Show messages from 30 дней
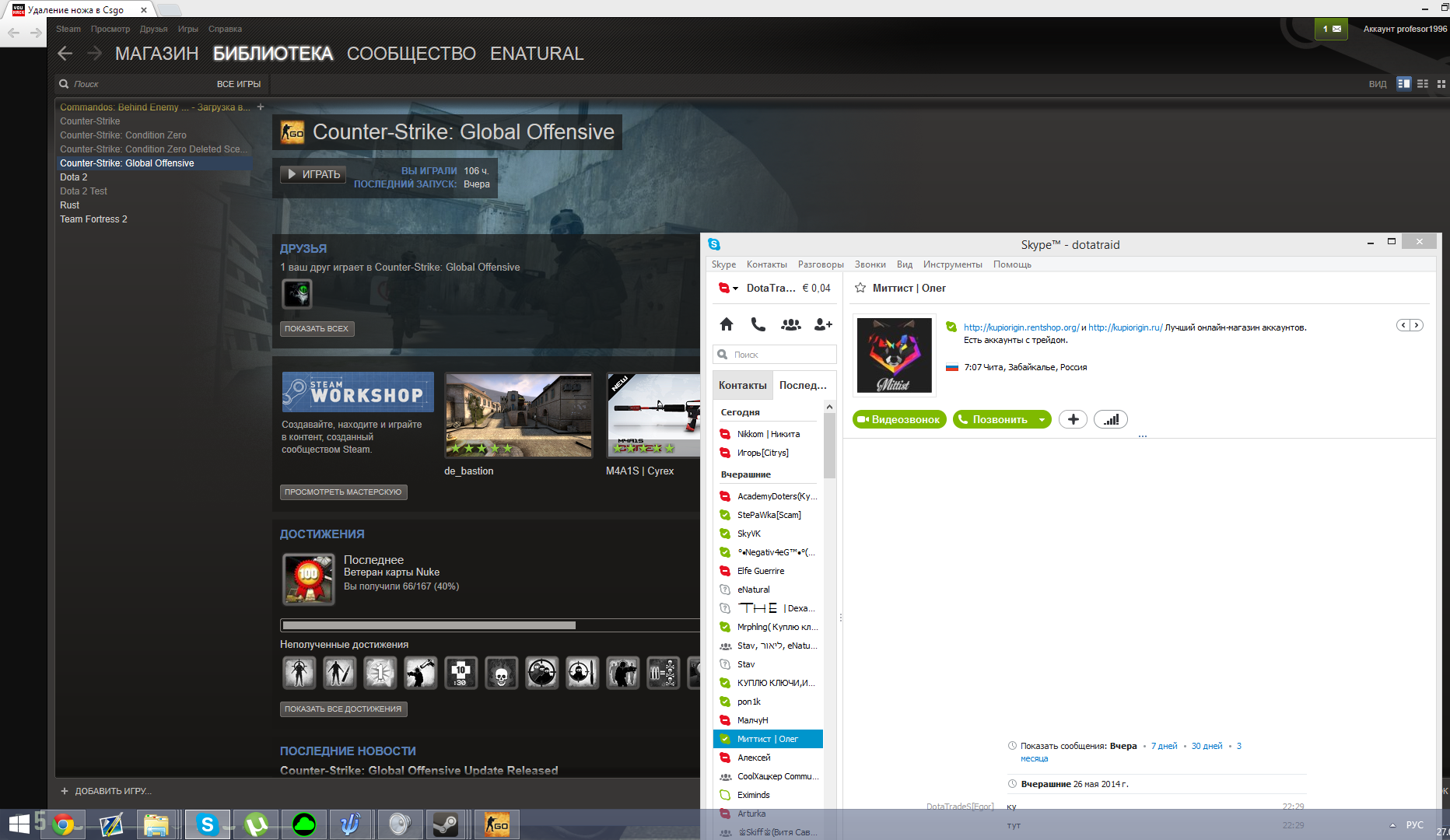1450x840 pixels. [x=1207, y=746]
